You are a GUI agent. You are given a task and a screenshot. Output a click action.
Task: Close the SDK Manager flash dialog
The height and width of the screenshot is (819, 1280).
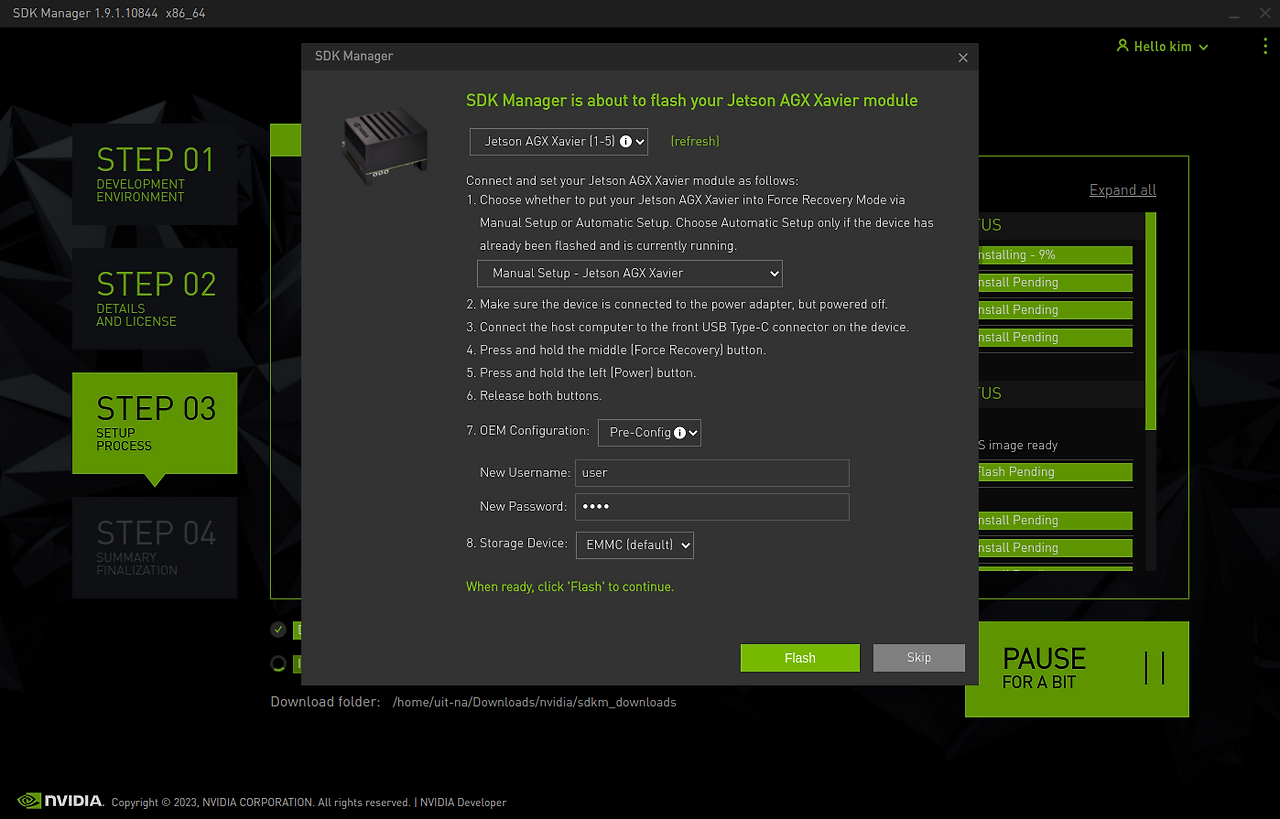[x=963, y=58]
